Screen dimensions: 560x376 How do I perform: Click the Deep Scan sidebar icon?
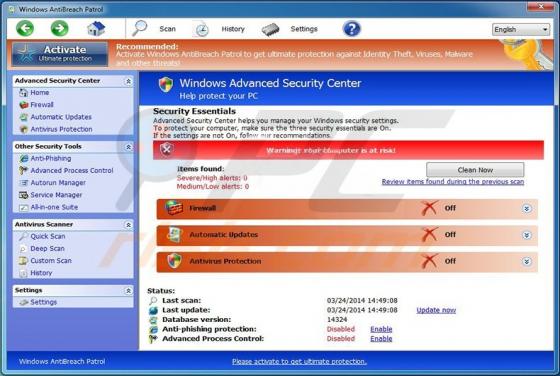click(24, 249)
